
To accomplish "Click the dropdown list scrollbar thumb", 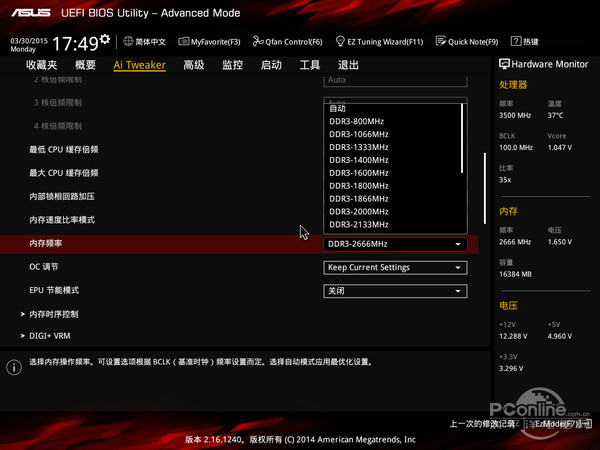I will pyautogui.click(x=462, y=138).
